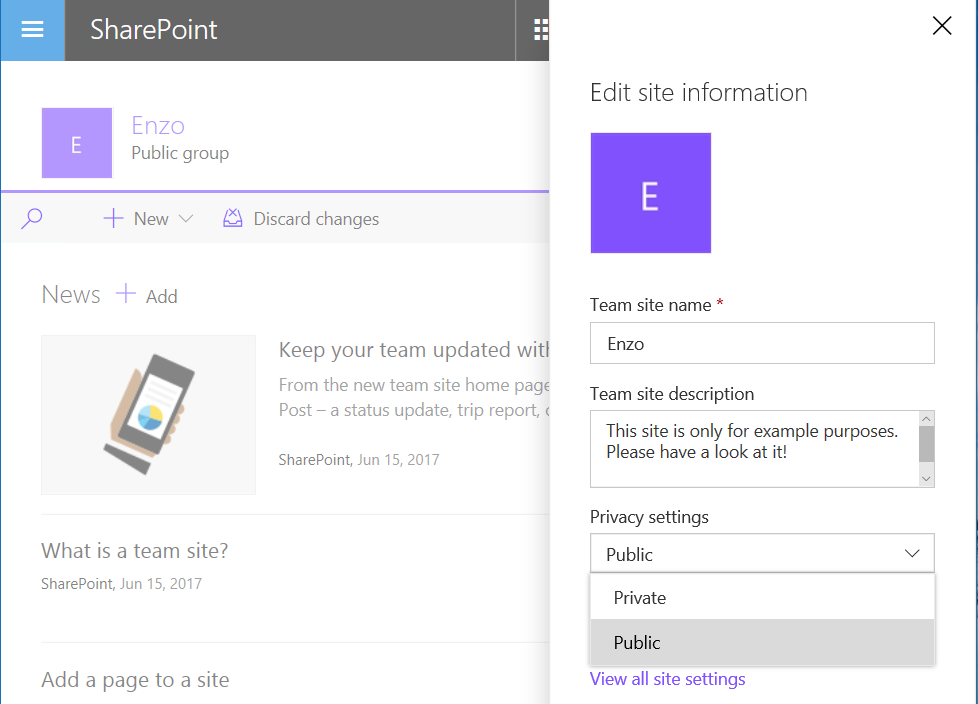This screenshot has width=978, height=704.
Task: Open the What is a team site article
Action: (x=135, y=550)
